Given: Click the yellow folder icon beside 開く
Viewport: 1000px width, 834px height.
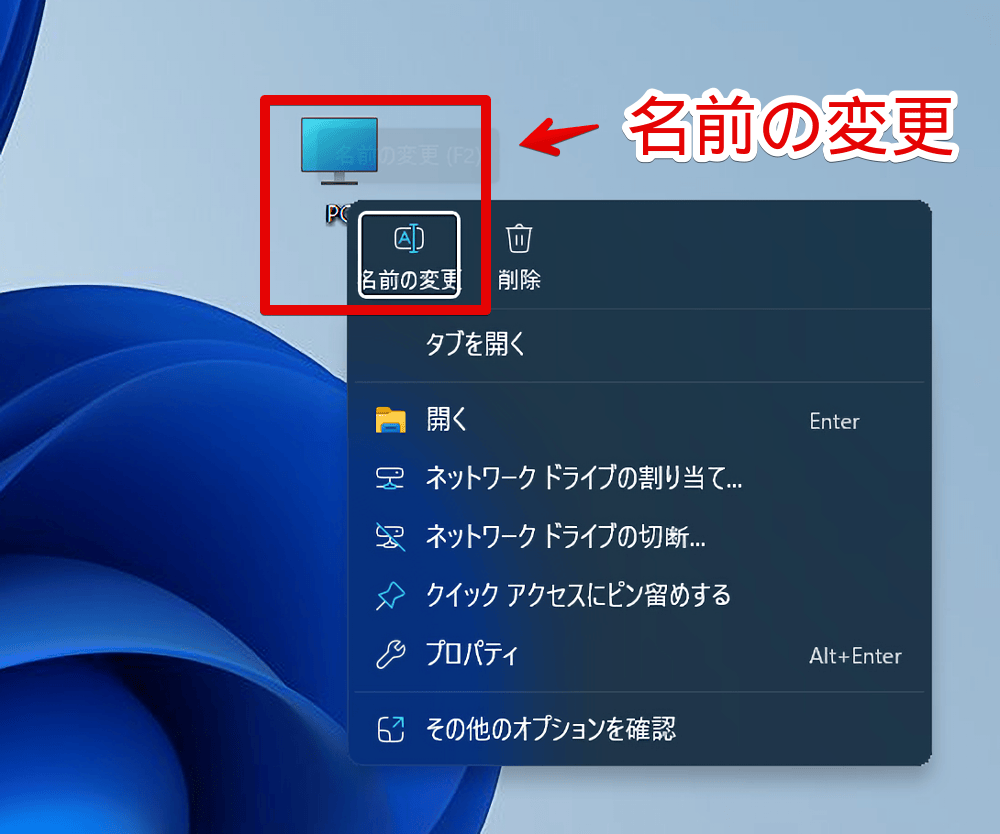Looking at the screenshot, I should point(390,421).
